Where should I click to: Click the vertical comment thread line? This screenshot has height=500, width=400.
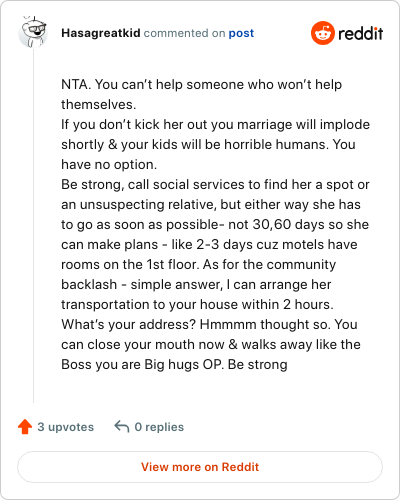33,227
